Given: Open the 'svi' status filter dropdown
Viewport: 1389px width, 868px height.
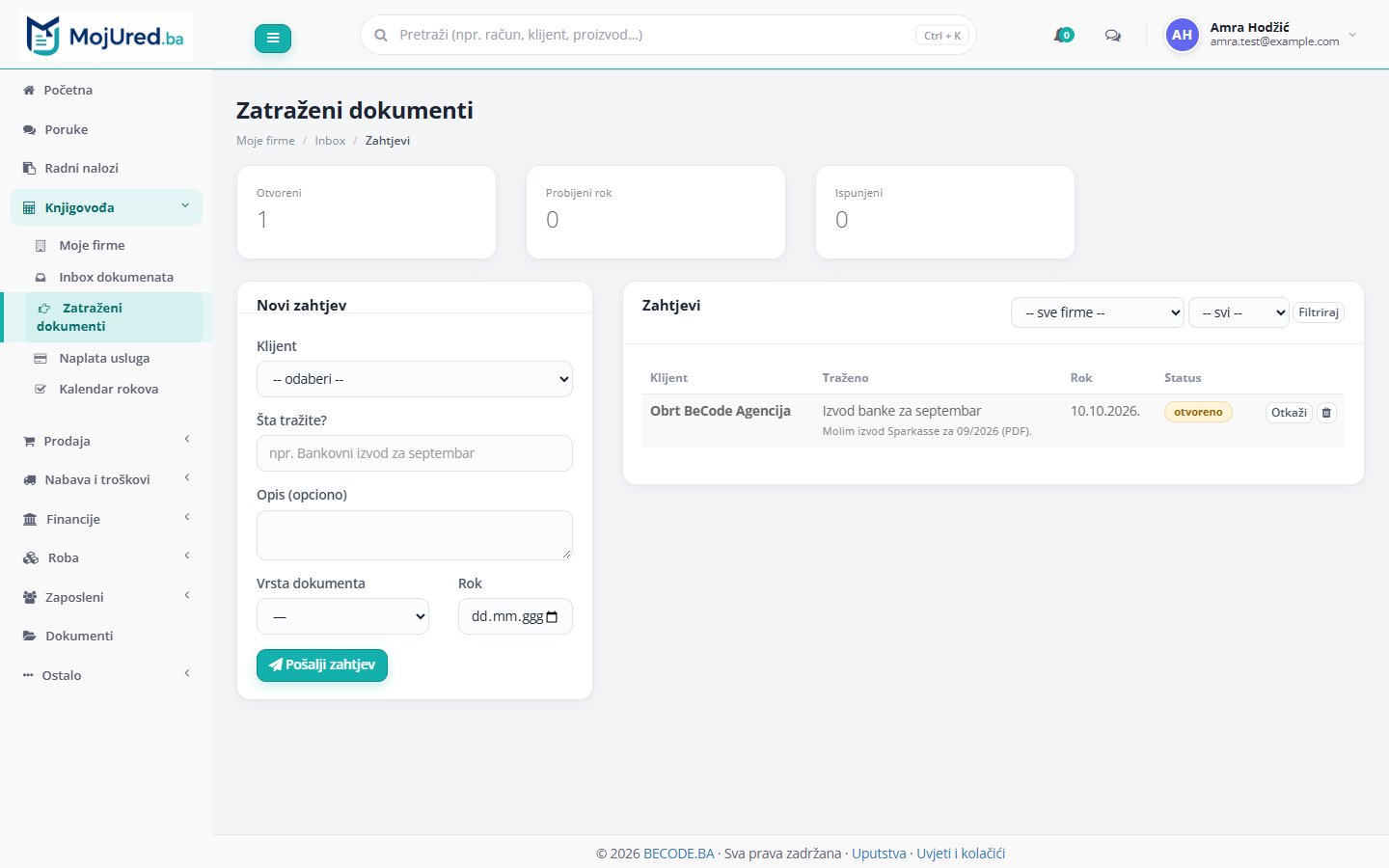Looking at the screenshot, I should pos(1239,312).
